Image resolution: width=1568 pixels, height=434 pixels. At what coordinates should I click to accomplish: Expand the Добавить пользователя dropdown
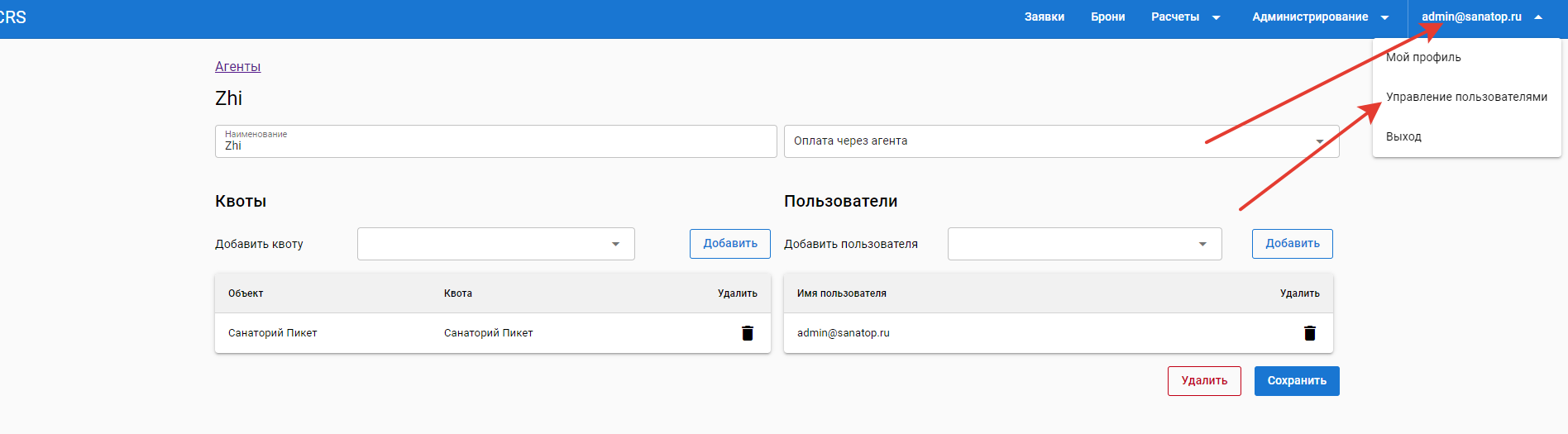pos(1202,244)
